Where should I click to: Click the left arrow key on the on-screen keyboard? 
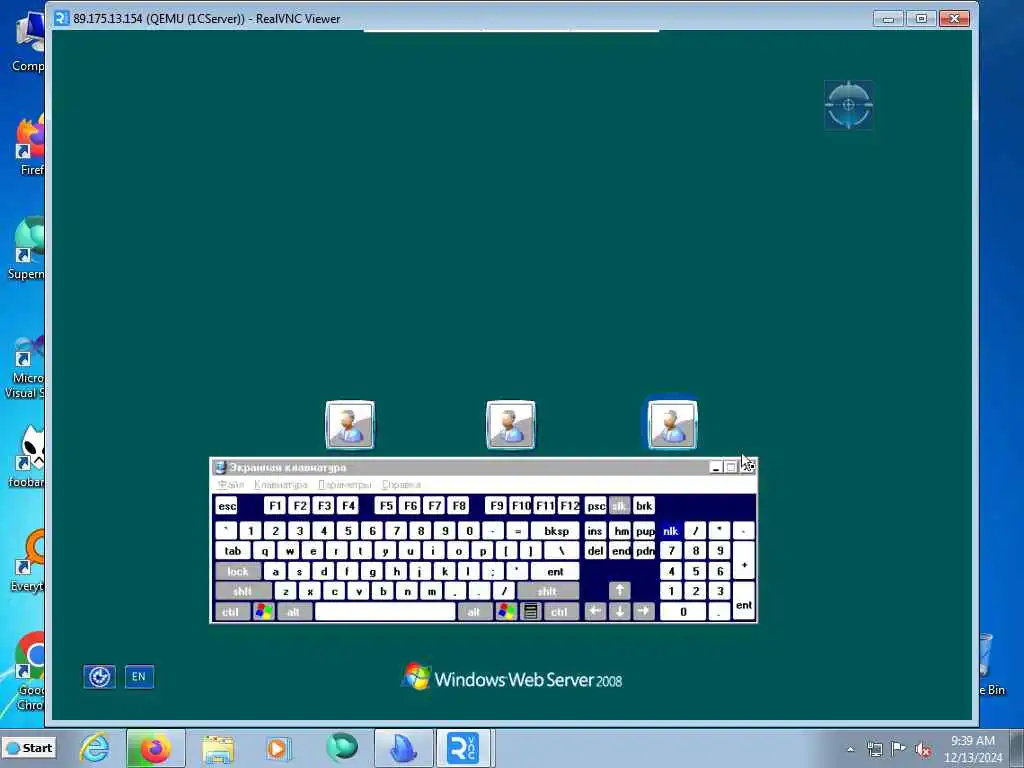click(595, 612)
